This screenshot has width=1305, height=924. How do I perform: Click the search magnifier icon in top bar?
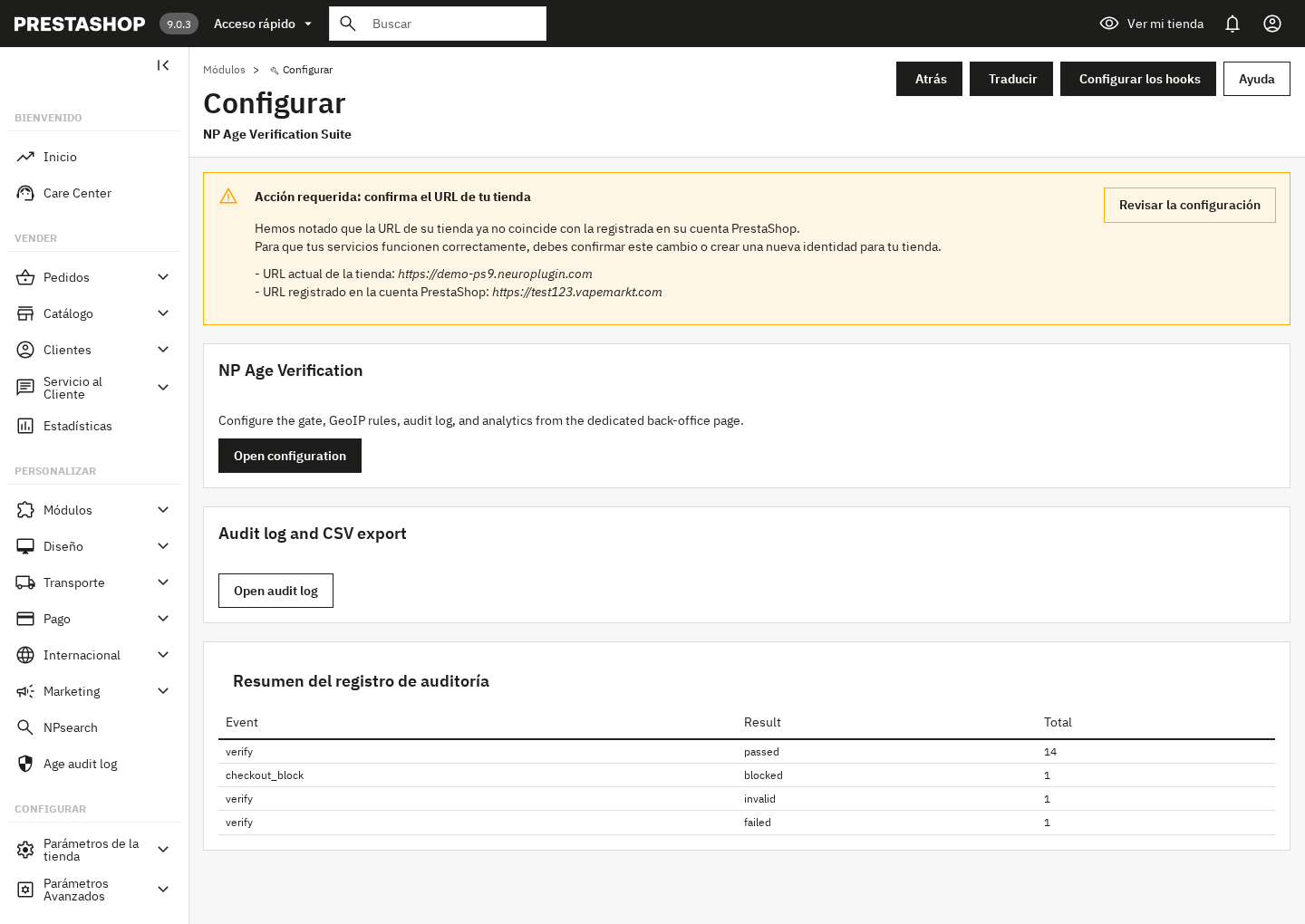348,24
